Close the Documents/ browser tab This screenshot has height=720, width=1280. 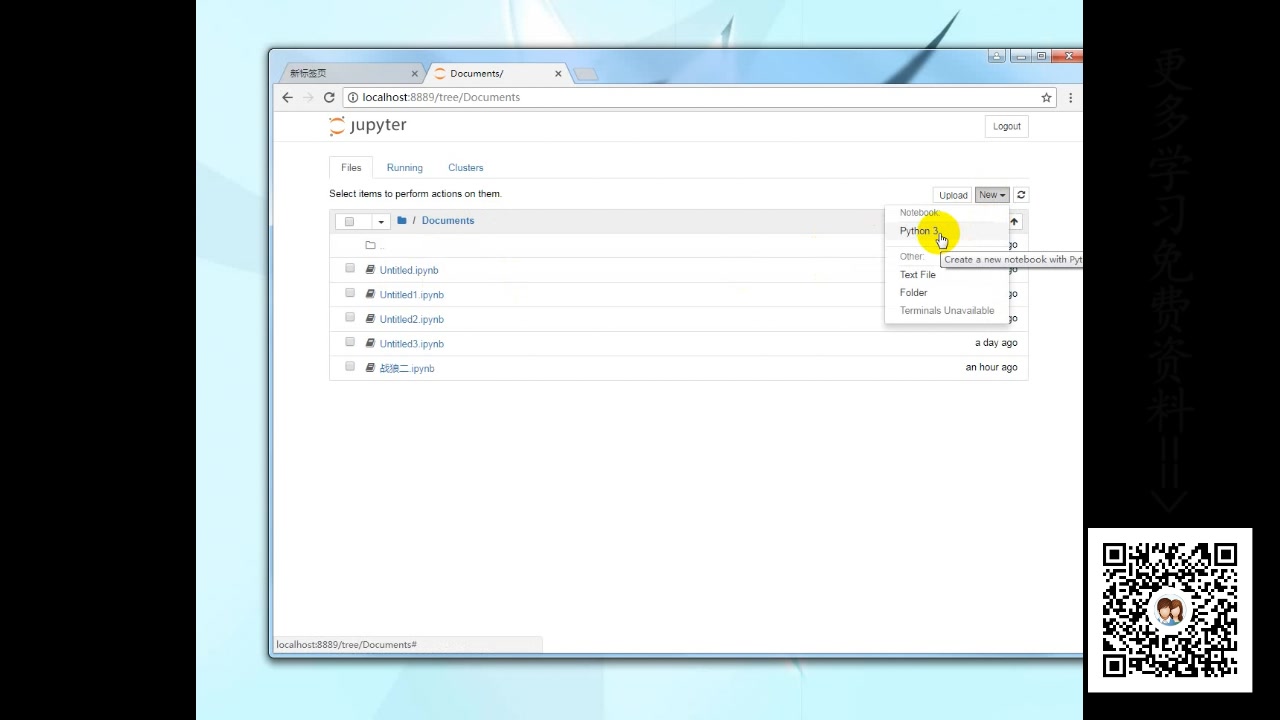pos(558,73)
